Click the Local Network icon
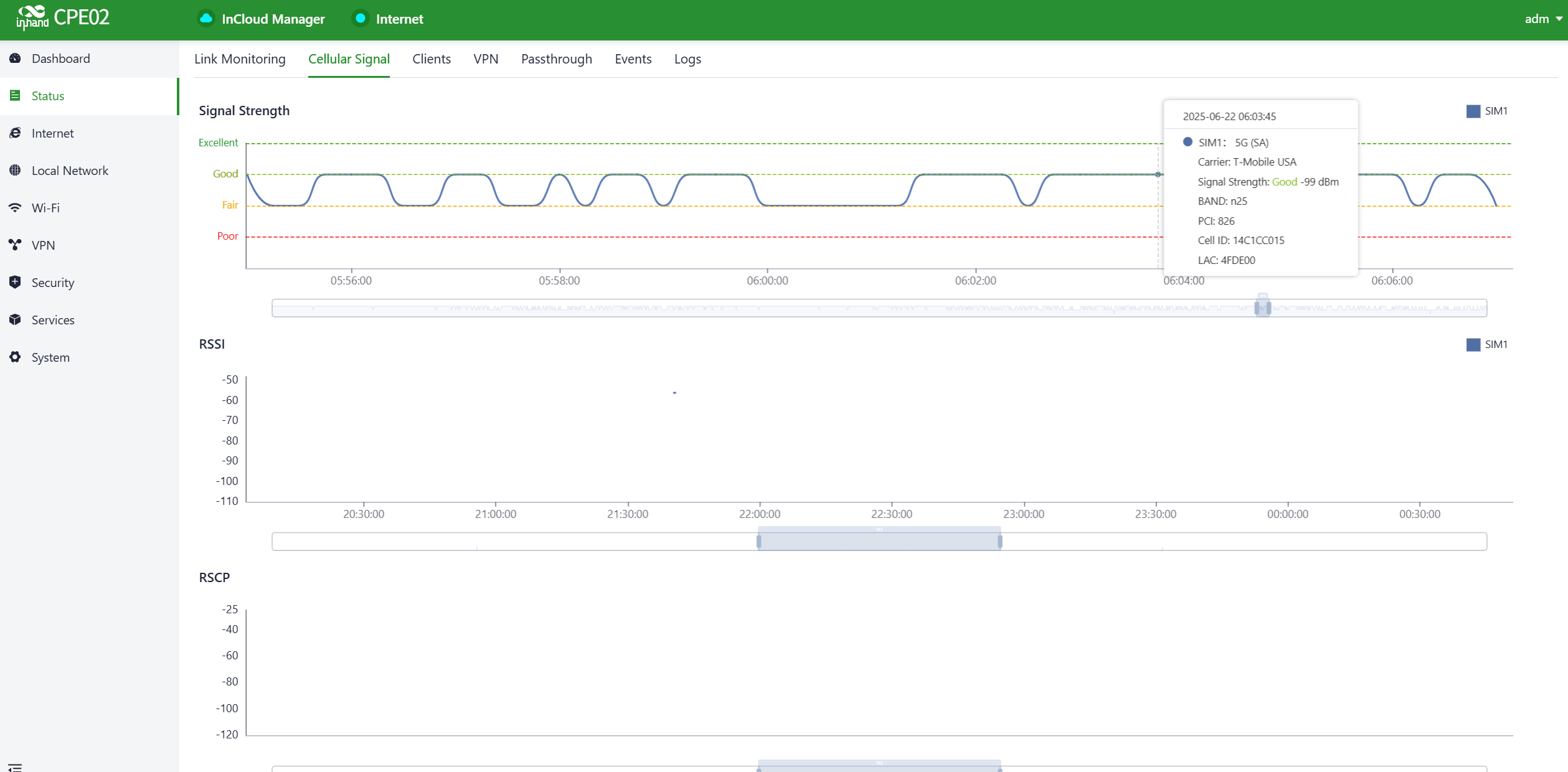 tap(16, 171)
